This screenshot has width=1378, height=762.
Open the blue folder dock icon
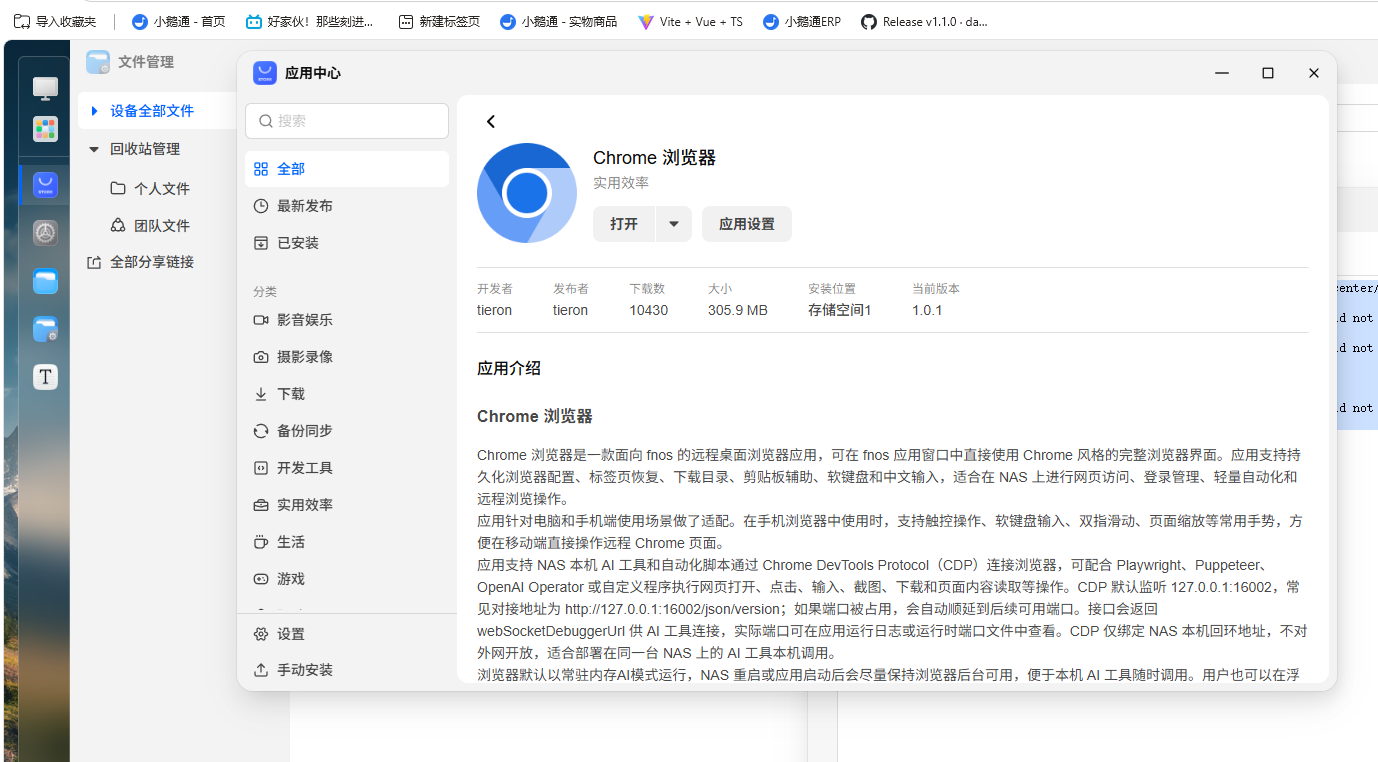[x=45, y=281]
